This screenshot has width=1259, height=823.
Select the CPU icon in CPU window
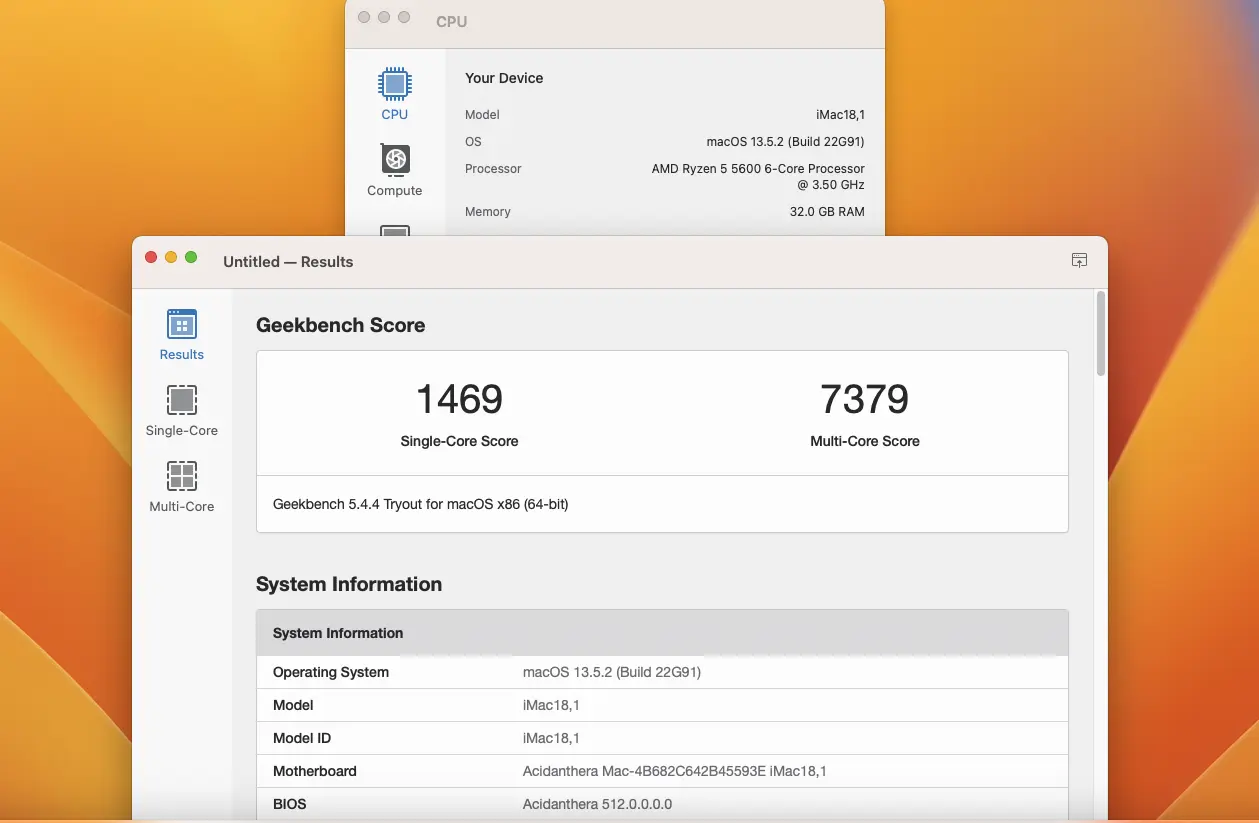pyautogui.click(x=394, y=83)
